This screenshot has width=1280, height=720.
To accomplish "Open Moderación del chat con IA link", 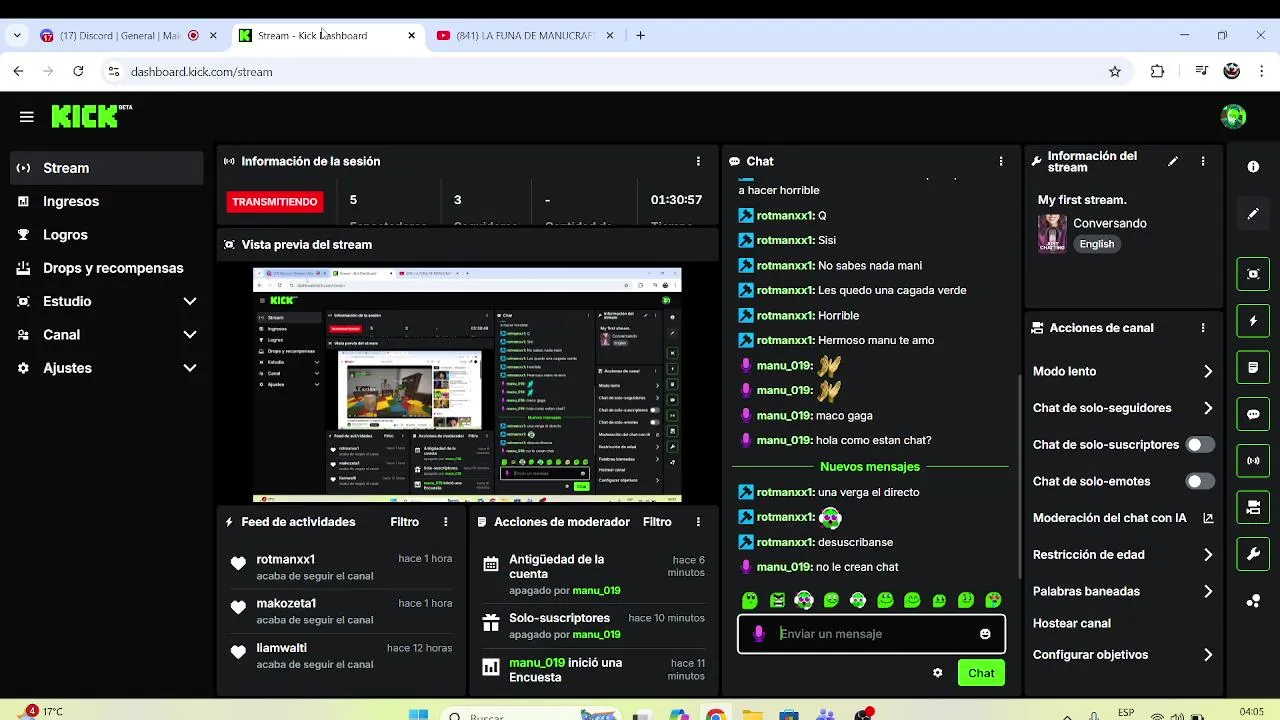I will pyautogui.click(x=1123, y=518).
